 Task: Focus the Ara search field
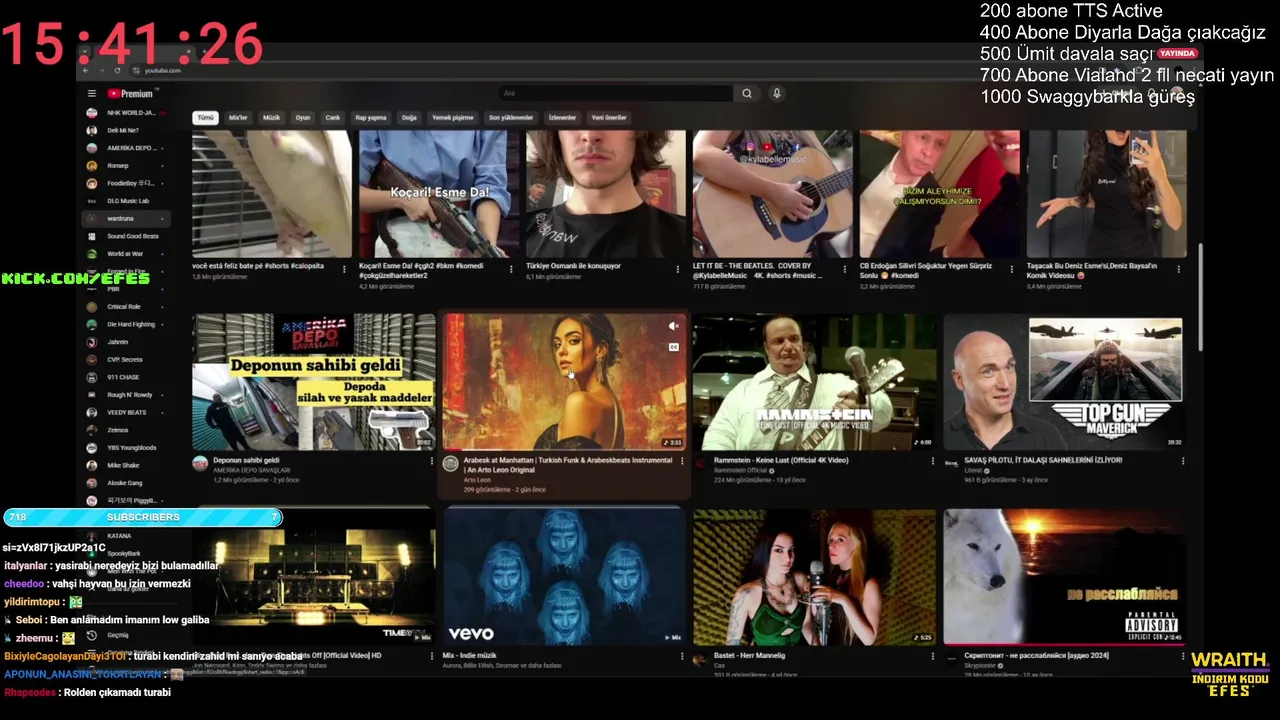pyautogui.click(x=615, y=93)
